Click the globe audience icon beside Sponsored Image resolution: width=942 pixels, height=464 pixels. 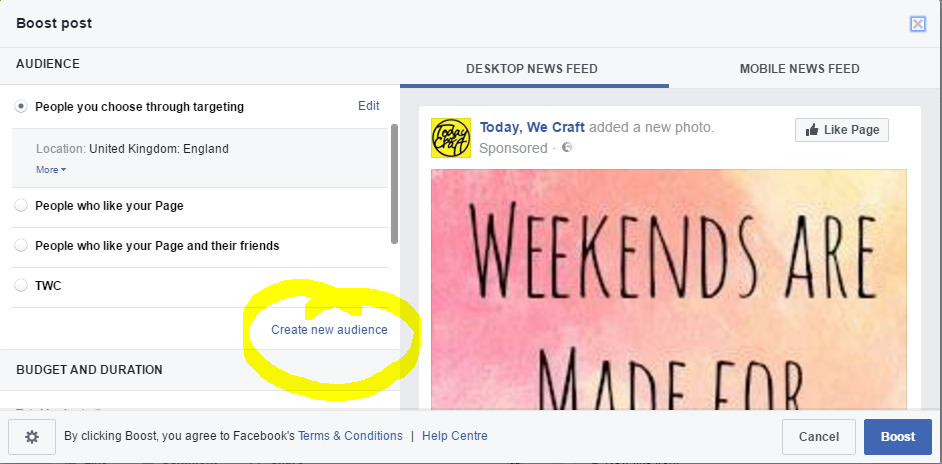click(x=567, y=147)
